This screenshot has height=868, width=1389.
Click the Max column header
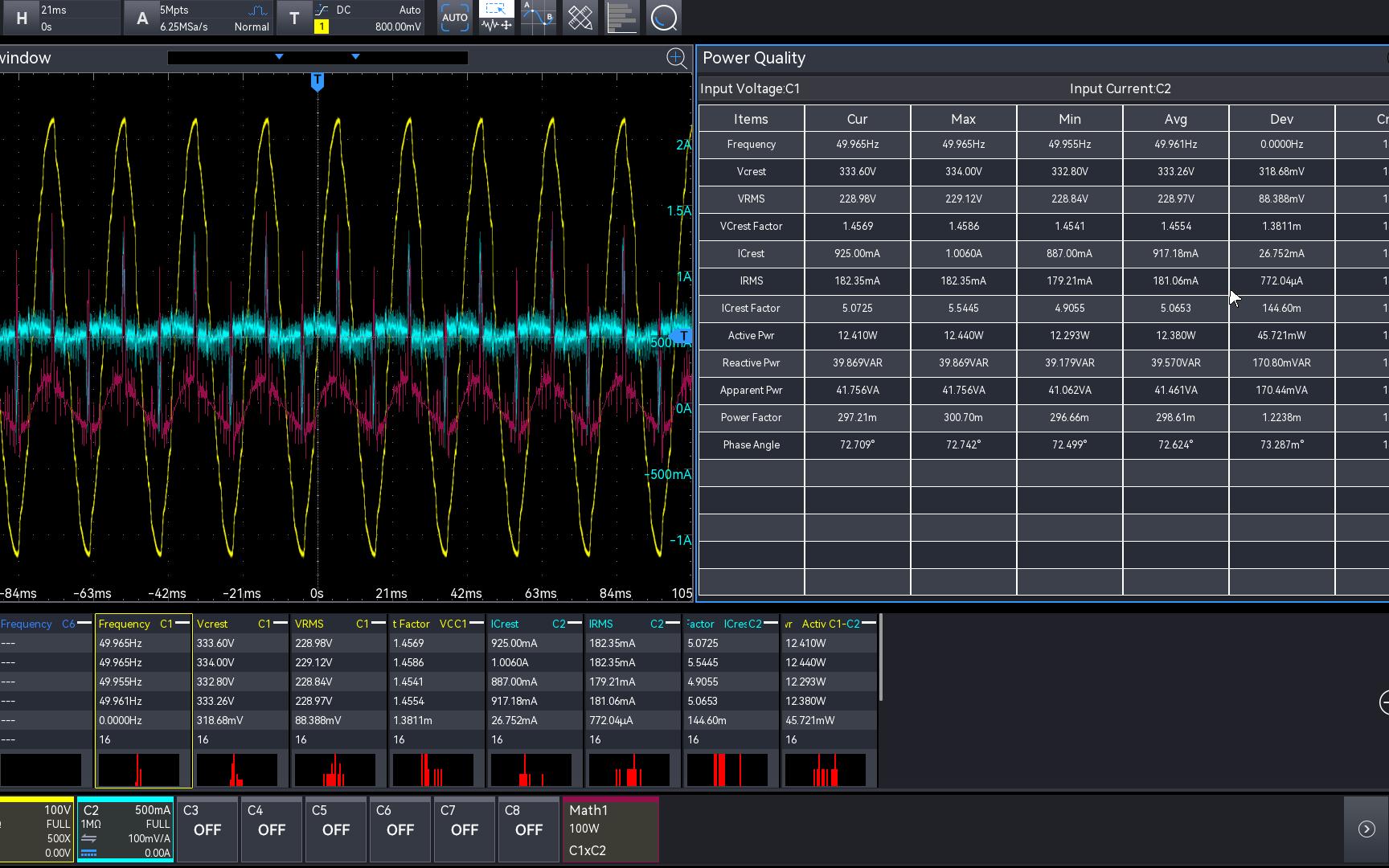(964, 119)
